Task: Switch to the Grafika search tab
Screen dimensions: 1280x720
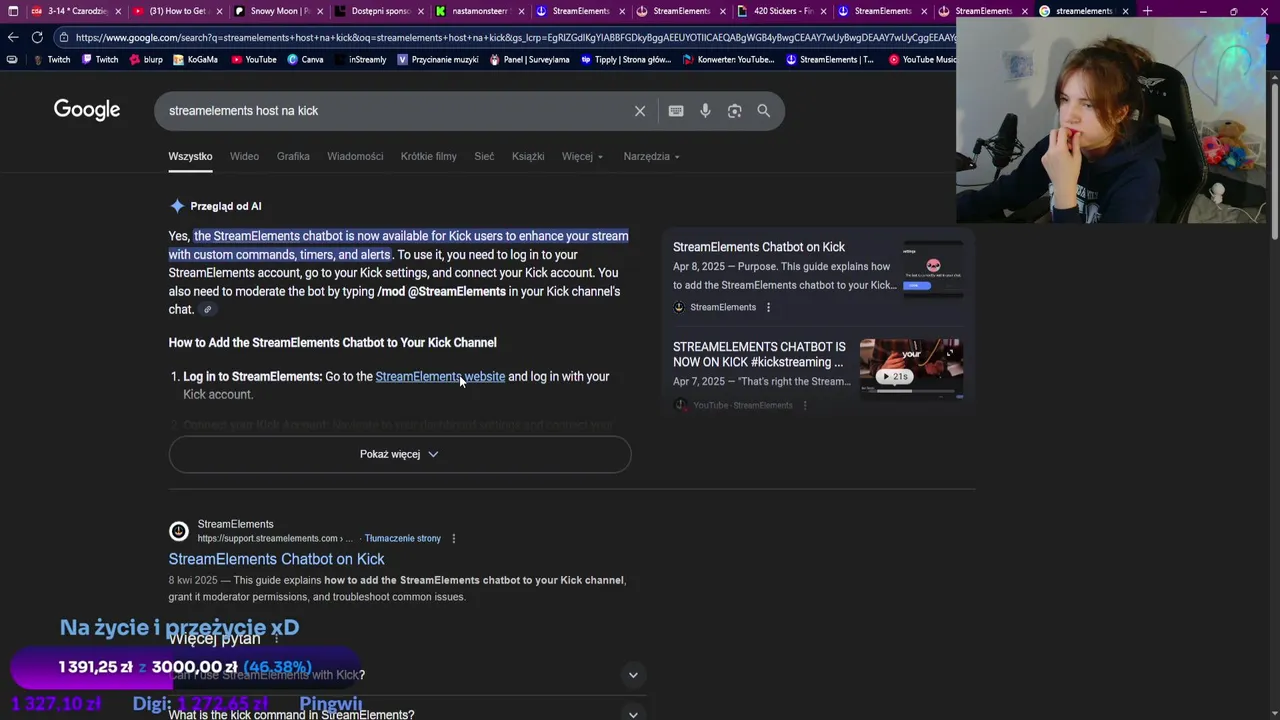Action: [x=293, y=156]
